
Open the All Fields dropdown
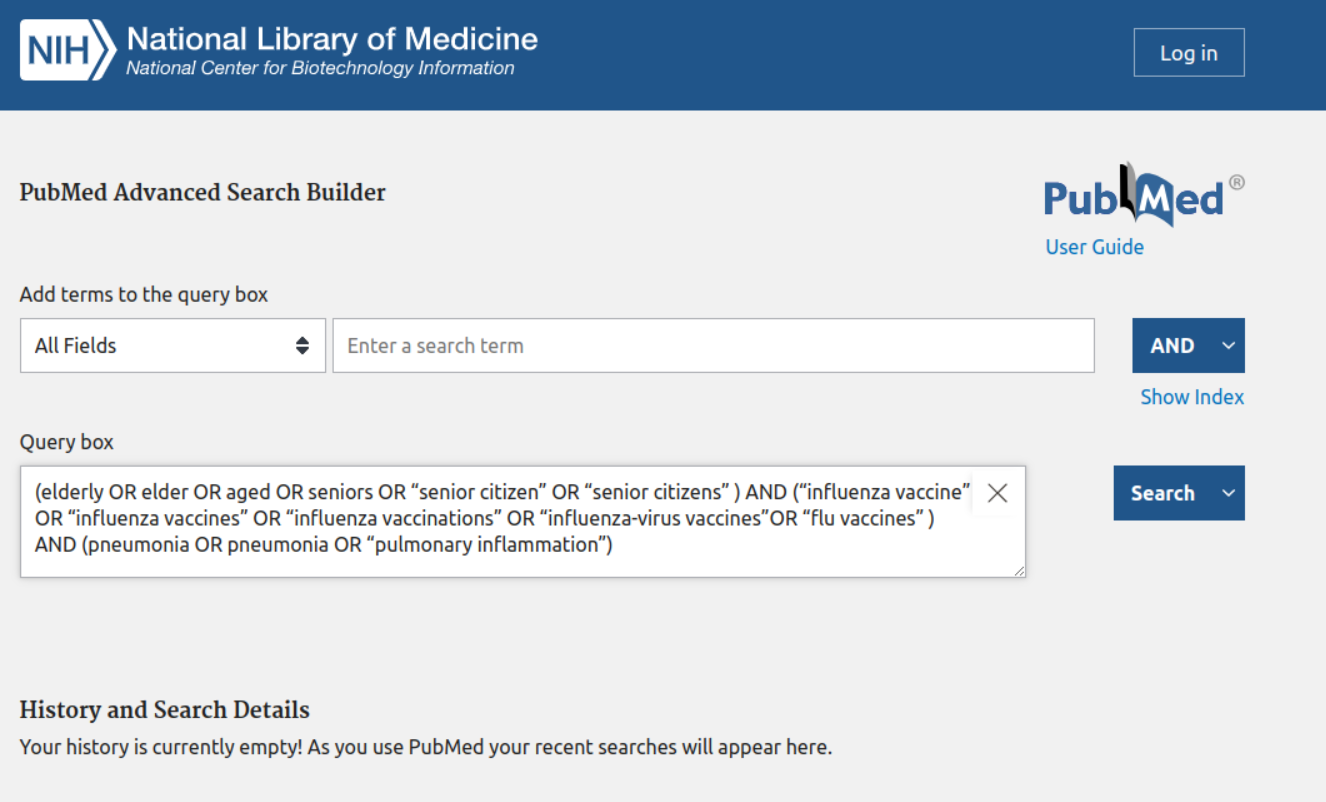[173, 346]
